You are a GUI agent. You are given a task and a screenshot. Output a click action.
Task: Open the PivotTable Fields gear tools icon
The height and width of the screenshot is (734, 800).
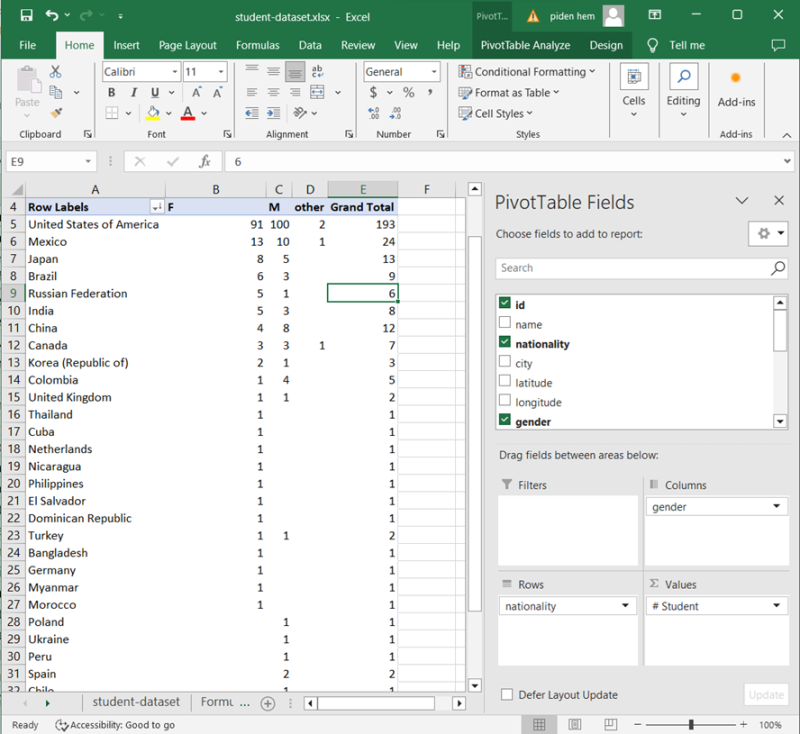tap(766, 233)
